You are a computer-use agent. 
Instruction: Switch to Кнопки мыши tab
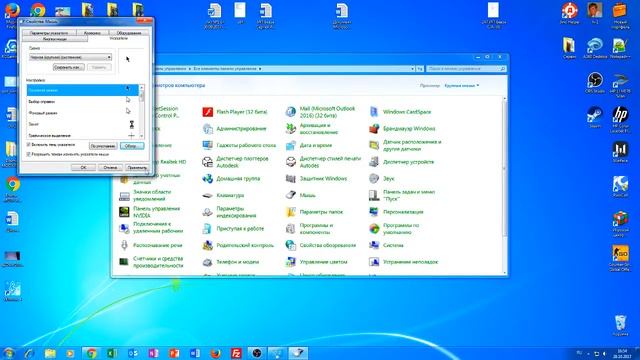[x=55, y=39]
